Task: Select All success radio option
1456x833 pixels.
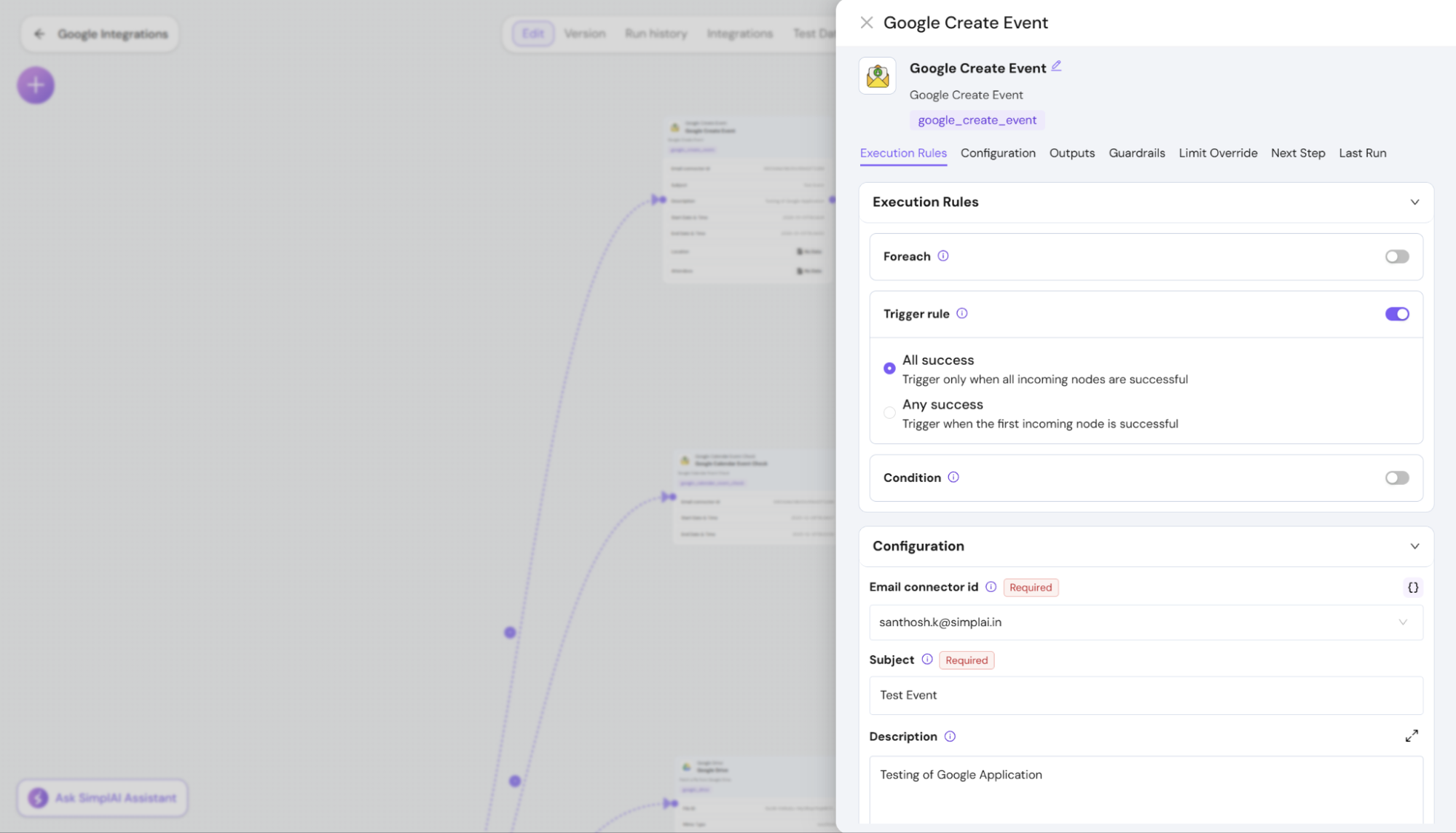Action: click(x=889, y=368)
